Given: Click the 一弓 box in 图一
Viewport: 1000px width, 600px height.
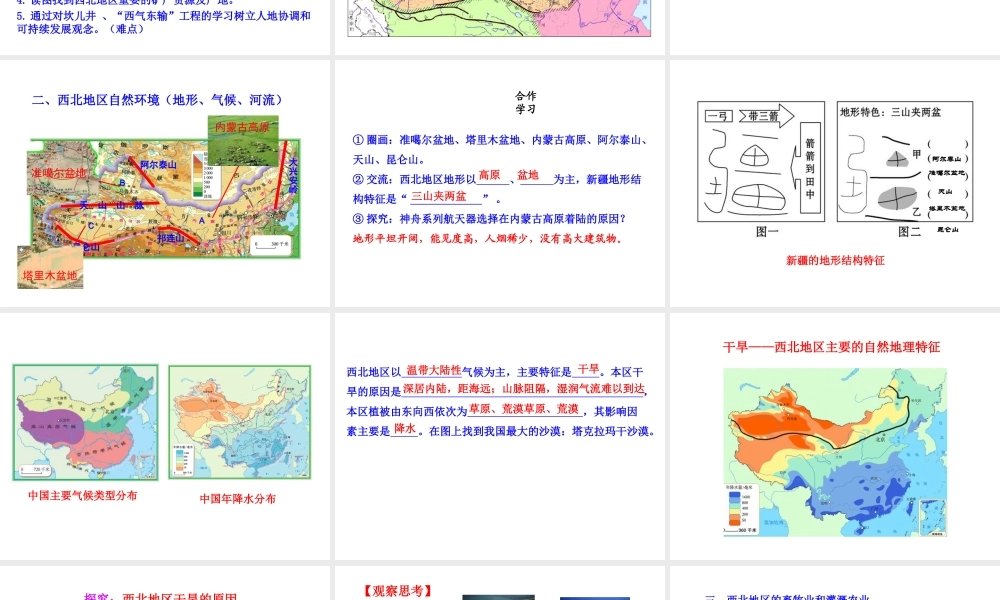Looking at the screenshot, I should 719,116.
